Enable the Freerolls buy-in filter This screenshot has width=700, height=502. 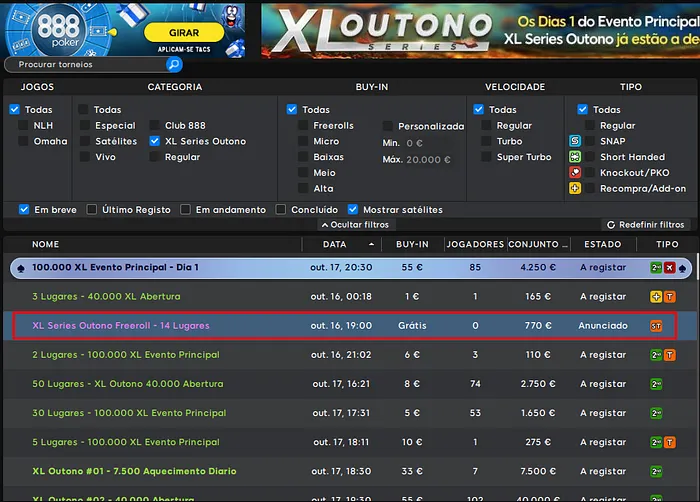[x=303, y=126]
